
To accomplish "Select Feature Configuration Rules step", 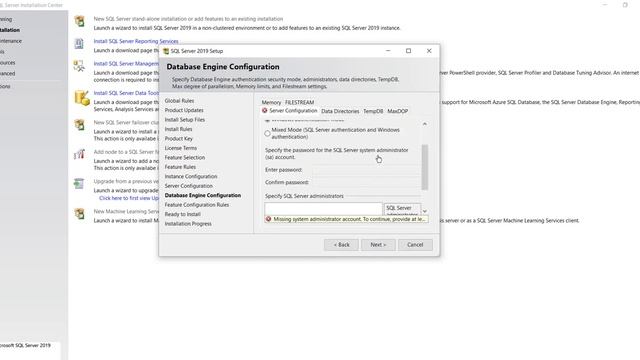I will point(197,205).
